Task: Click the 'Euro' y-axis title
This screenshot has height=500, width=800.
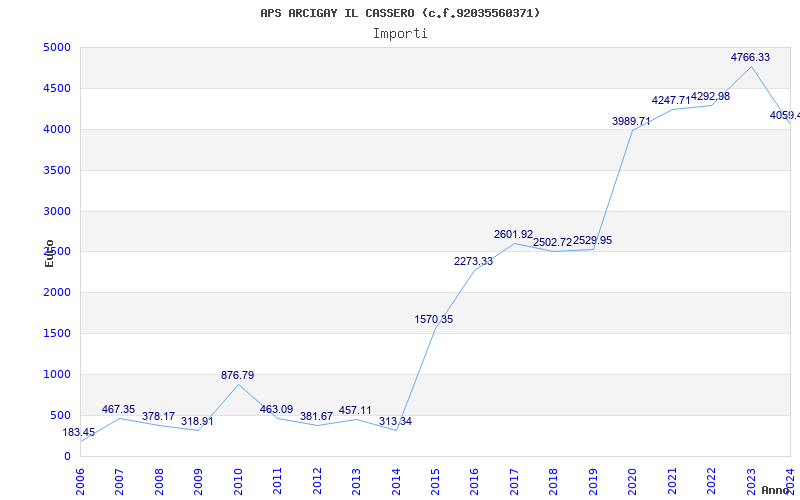Action: (49, 254)
